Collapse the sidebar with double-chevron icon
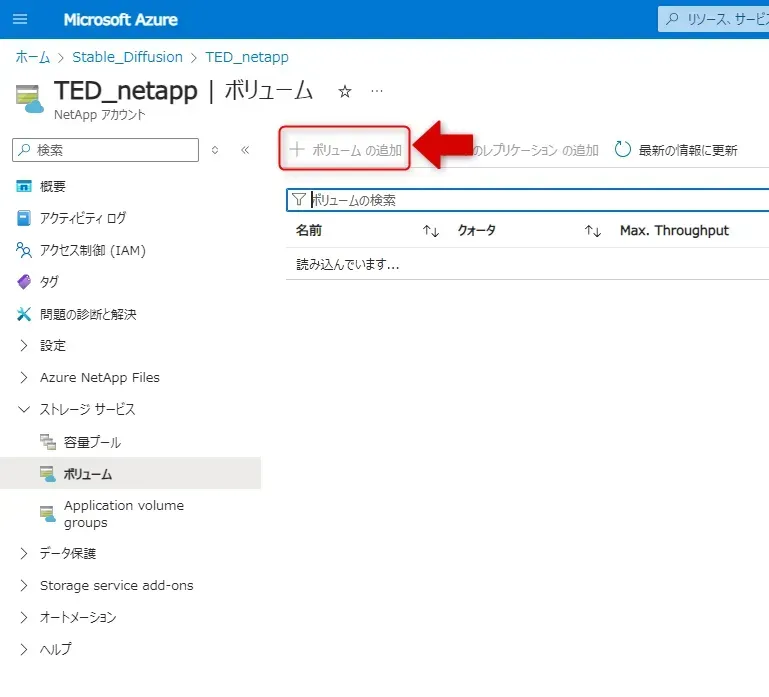769x697 pixels. (x=245, y=150)
